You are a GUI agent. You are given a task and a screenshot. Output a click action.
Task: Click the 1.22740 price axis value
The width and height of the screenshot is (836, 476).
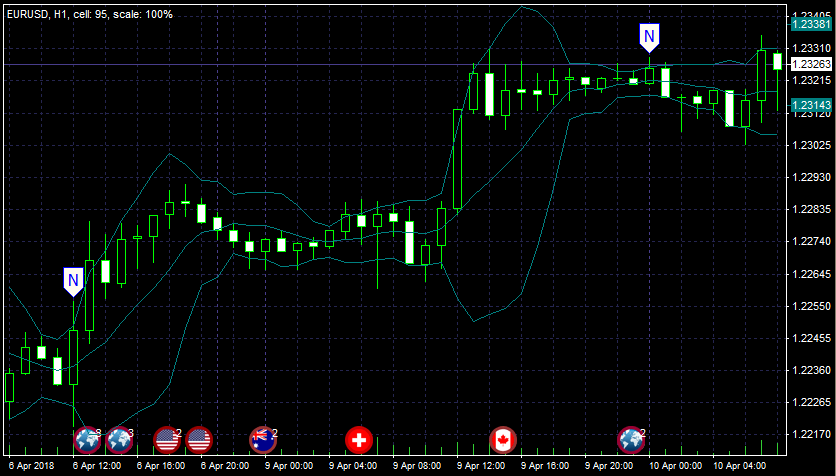tap(811, 241)
